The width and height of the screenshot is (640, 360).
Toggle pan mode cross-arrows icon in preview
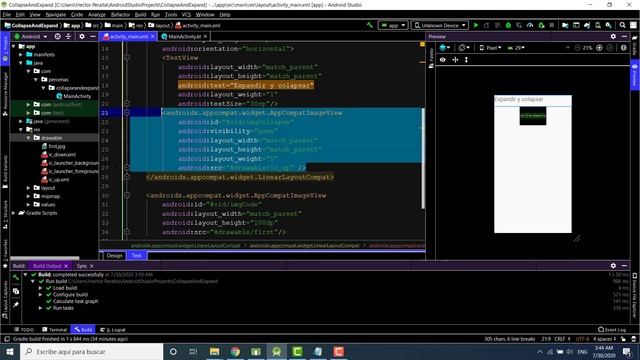[x=455, y=60]
